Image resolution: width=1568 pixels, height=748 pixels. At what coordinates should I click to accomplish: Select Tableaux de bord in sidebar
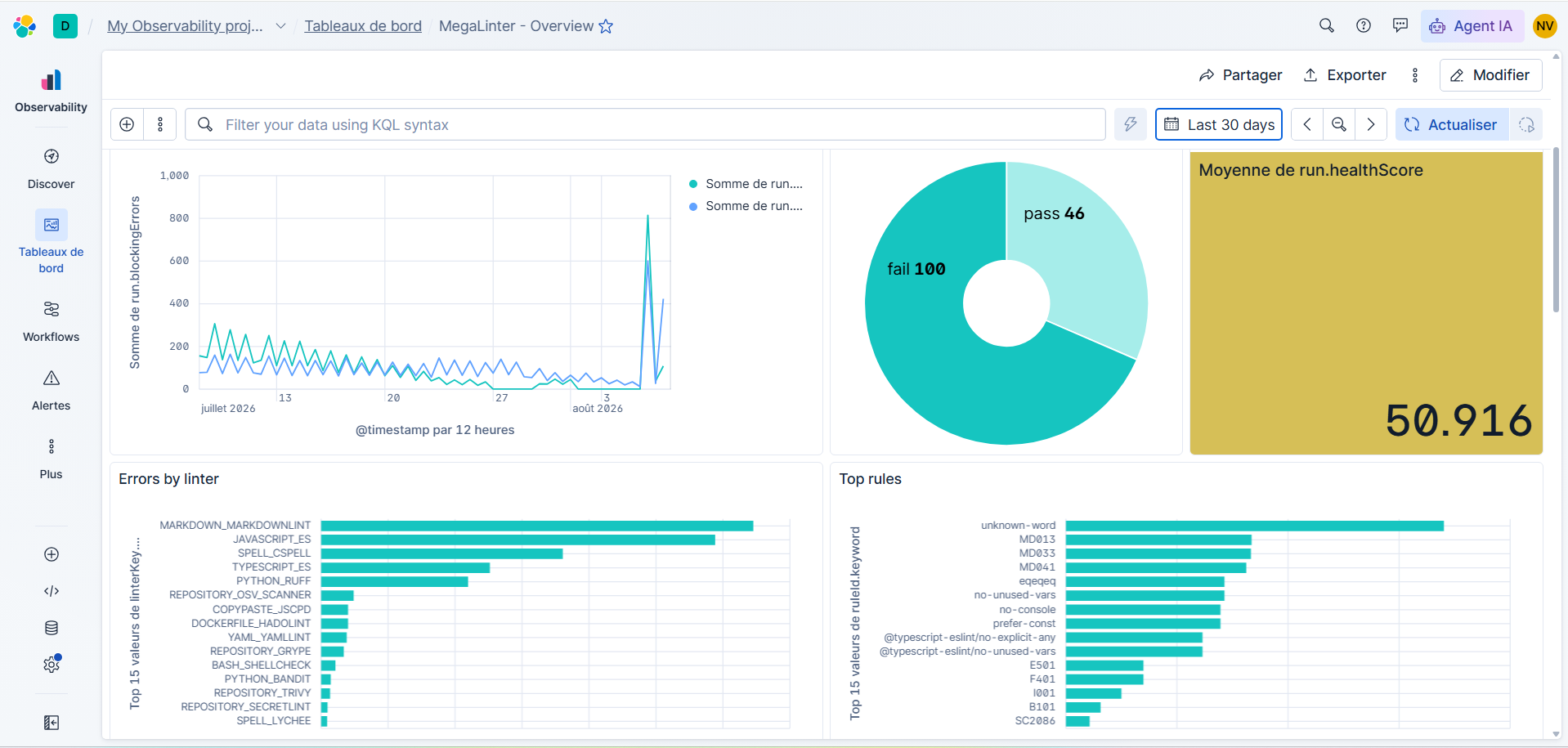coord(51,242)
